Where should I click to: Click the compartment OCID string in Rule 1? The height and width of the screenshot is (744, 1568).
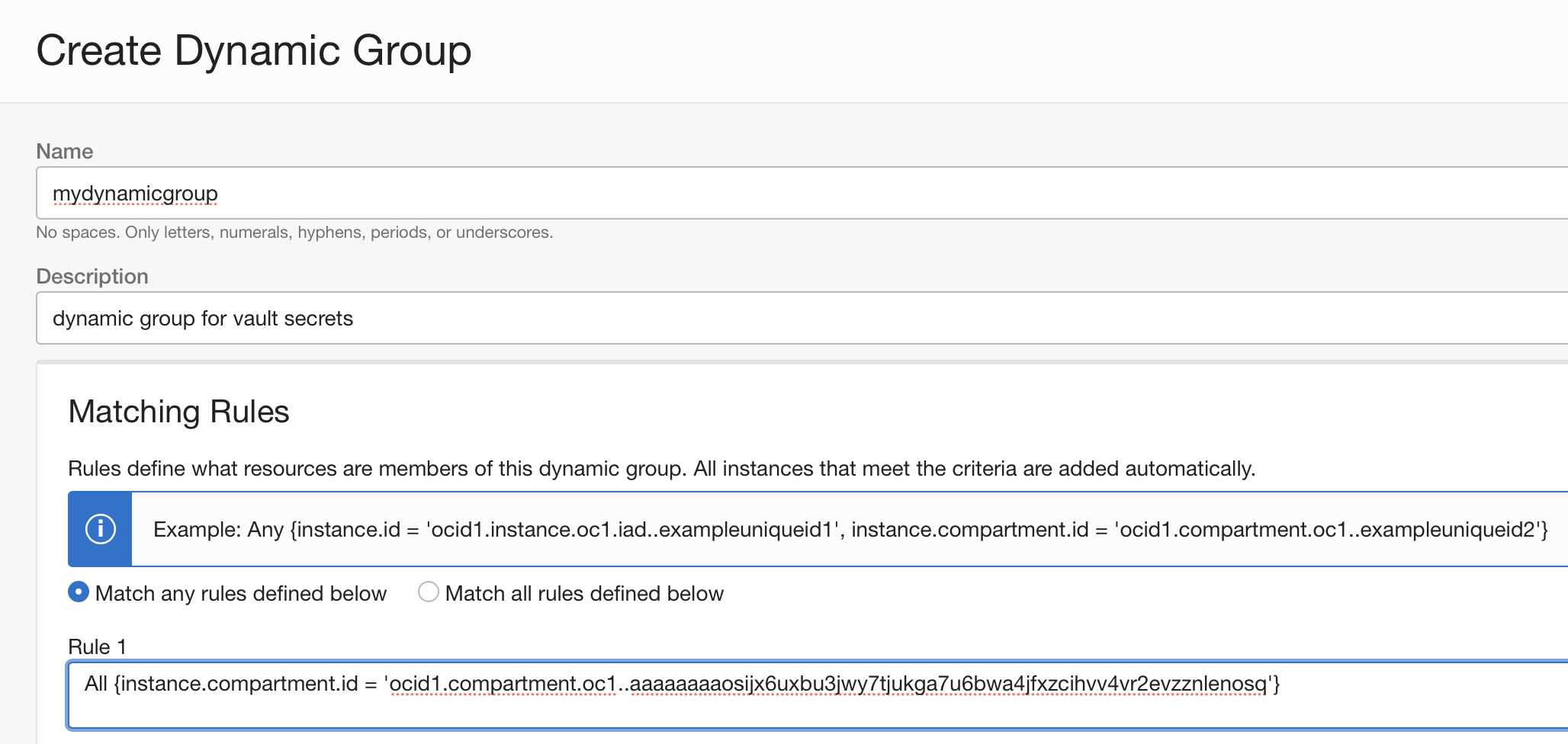point(828,684)
